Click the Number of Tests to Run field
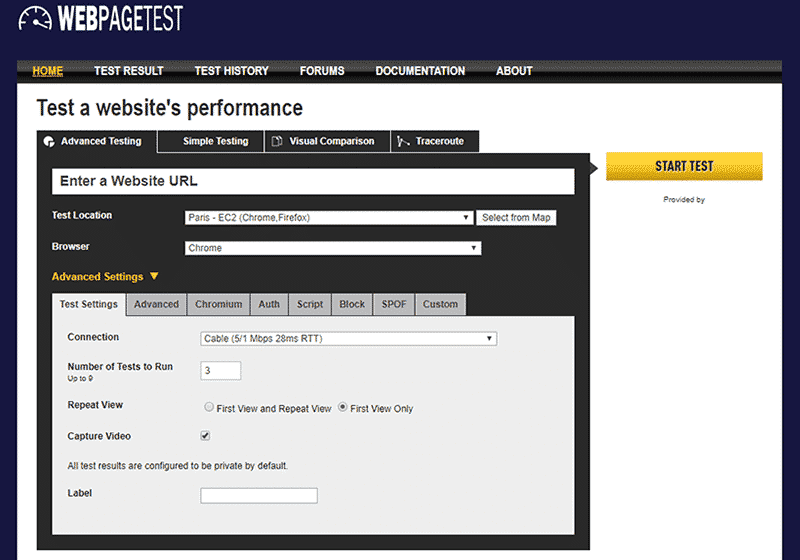 coord(221,371)
